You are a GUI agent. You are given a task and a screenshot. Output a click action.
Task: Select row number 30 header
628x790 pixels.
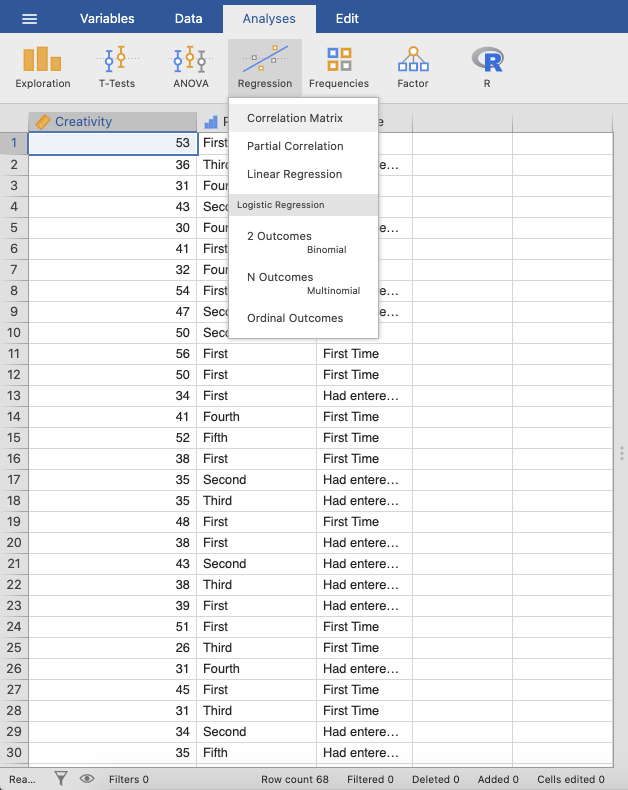coord(14,752)
